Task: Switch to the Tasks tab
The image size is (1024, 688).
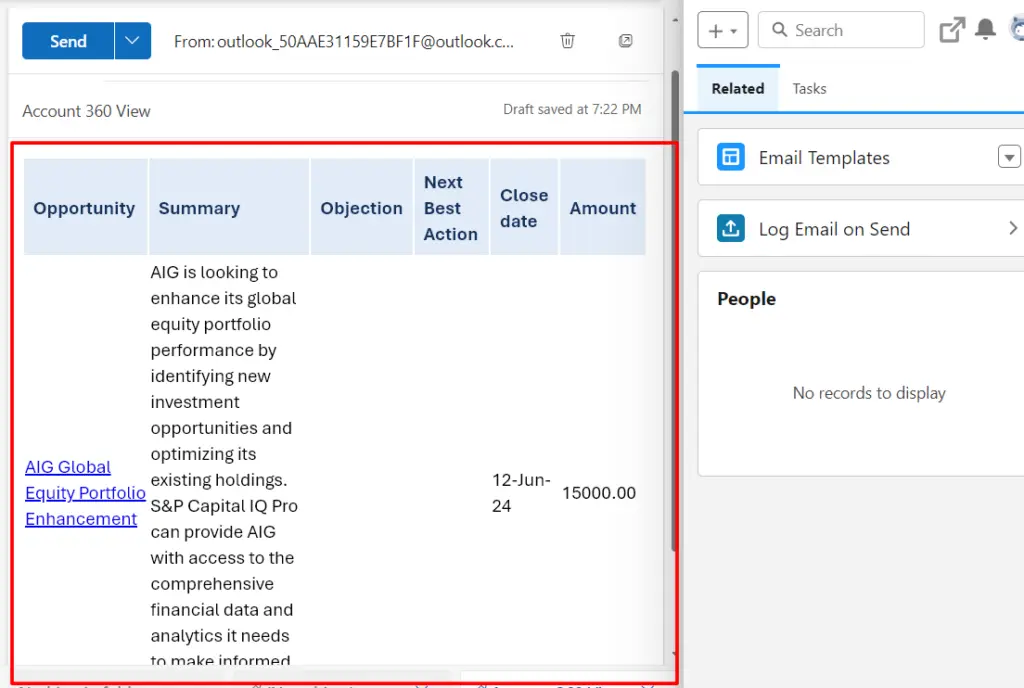Action: point(809,89)
